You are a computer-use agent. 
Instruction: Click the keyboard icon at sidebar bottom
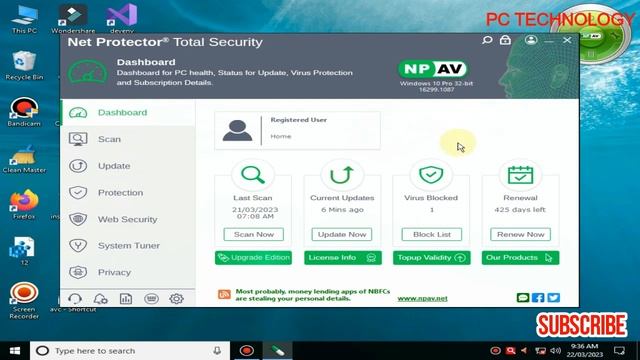tap(151, 299)
